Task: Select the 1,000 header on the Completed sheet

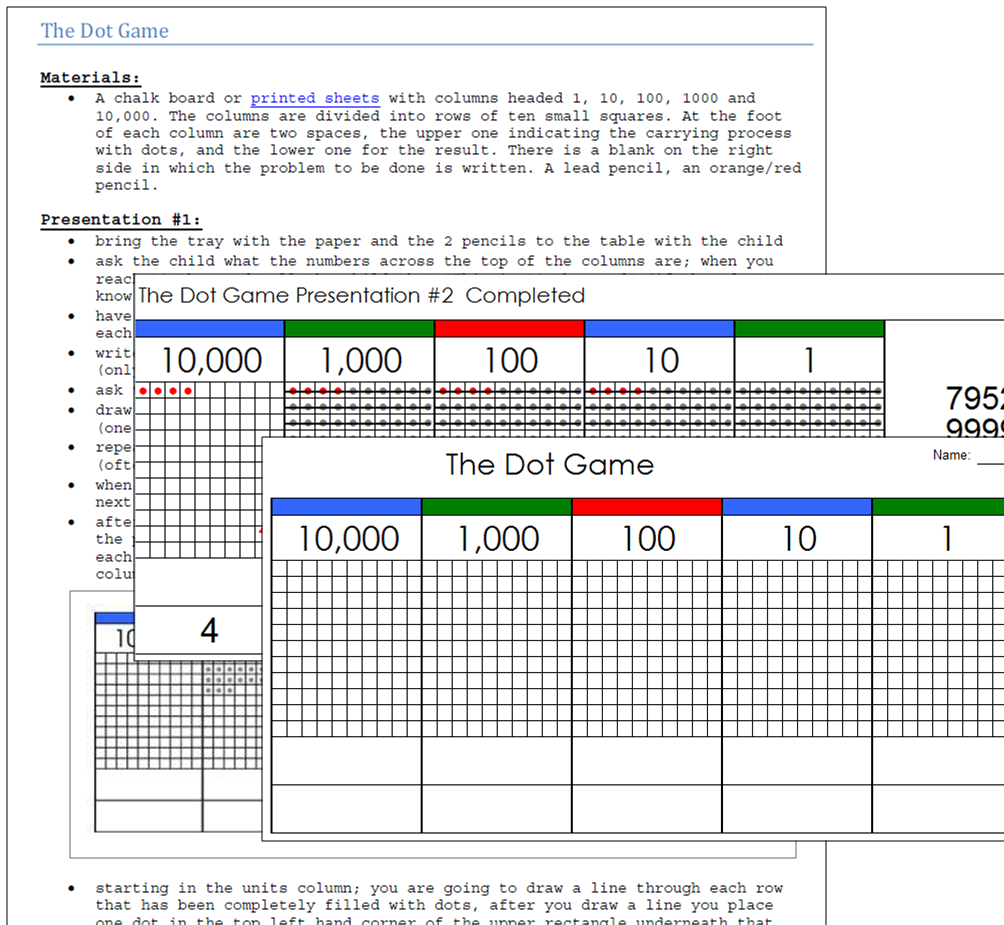Action: (359, 360)
